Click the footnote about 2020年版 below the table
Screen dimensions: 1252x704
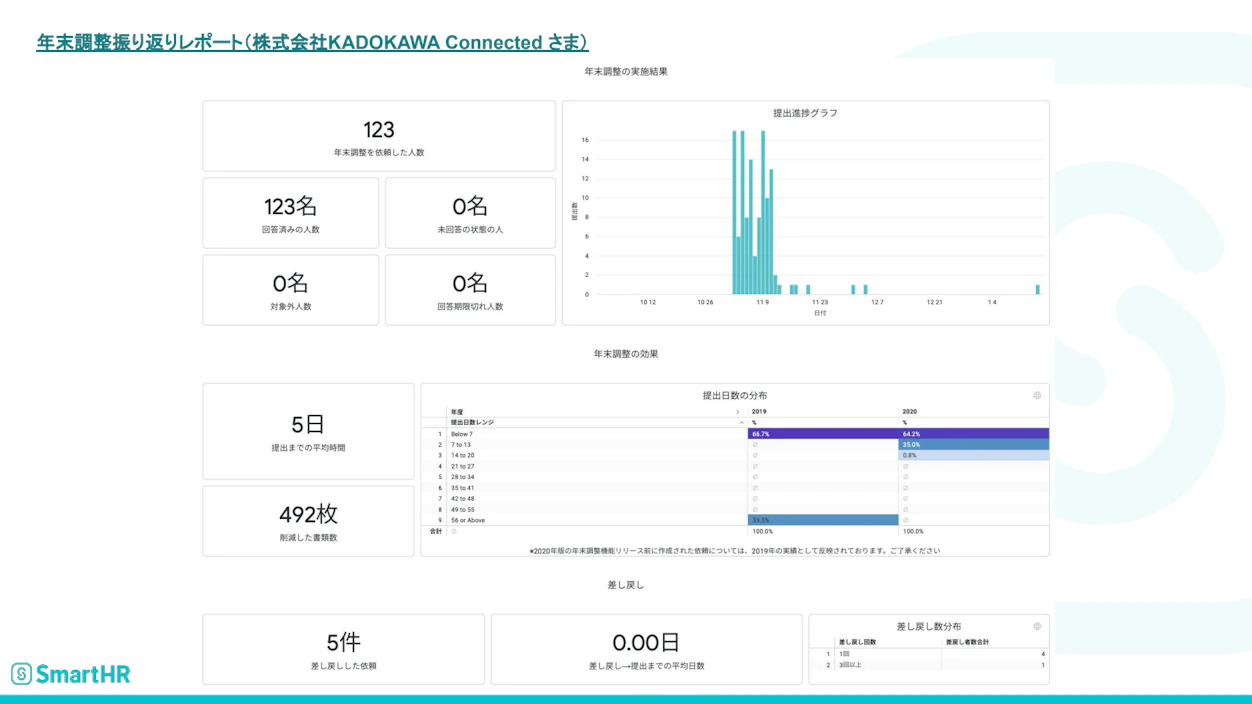(x=735, y=549)
